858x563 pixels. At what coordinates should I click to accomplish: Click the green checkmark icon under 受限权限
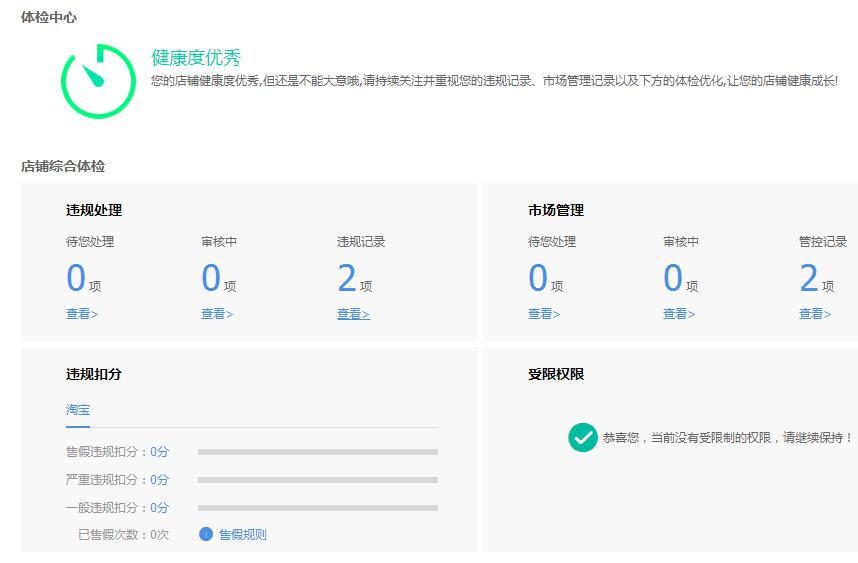pyautogui.click(x=582, y=437)
